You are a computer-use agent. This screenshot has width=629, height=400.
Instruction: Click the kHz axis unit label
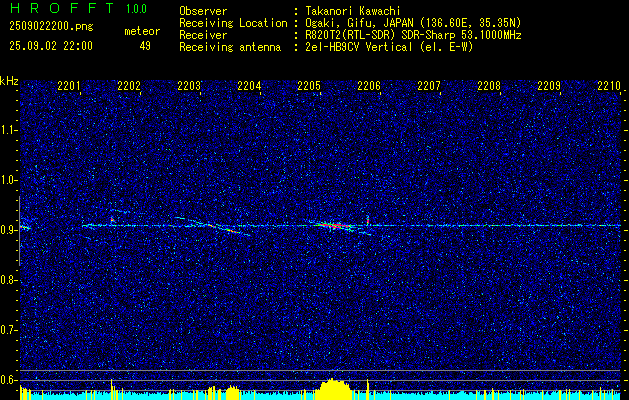pos(9,81)
